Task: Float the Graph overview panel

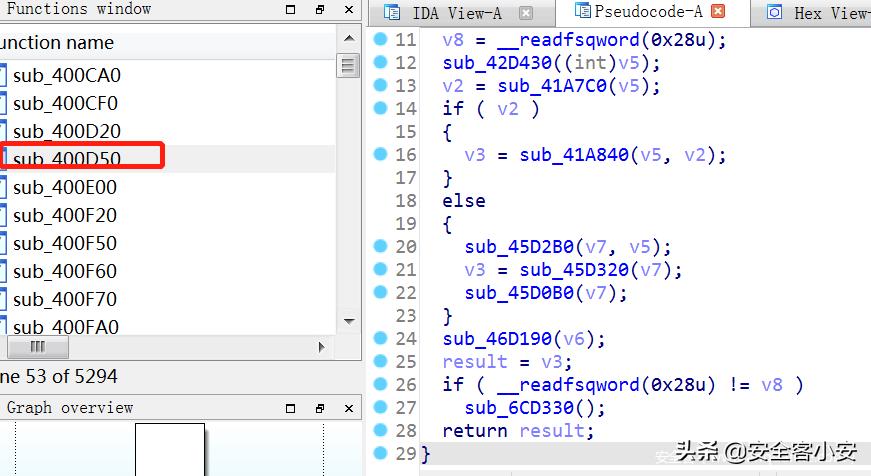Action: [320, 408]
